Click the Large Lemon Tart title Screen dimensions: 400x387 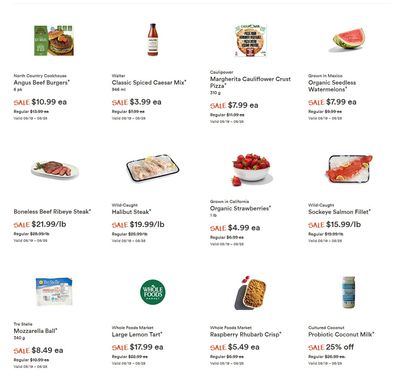(x=137, y=334)
